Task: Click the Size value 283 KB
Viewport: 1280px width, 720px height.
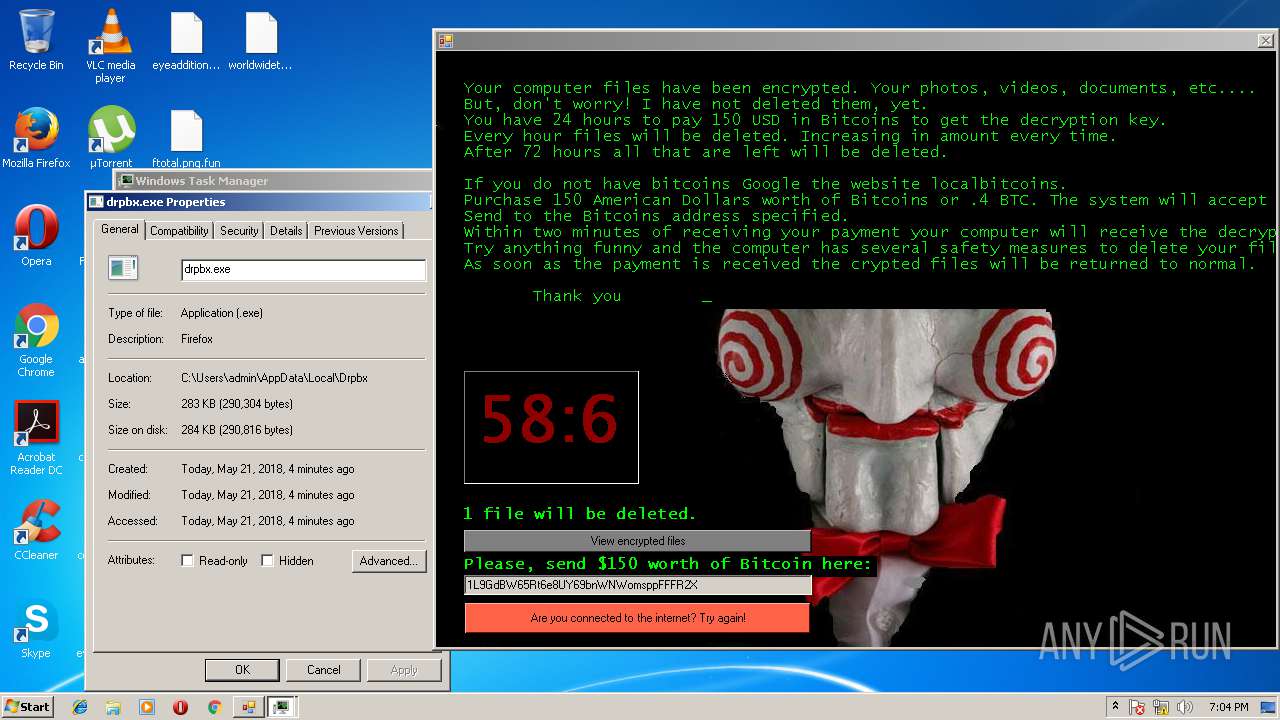Action: coord(237,404)
